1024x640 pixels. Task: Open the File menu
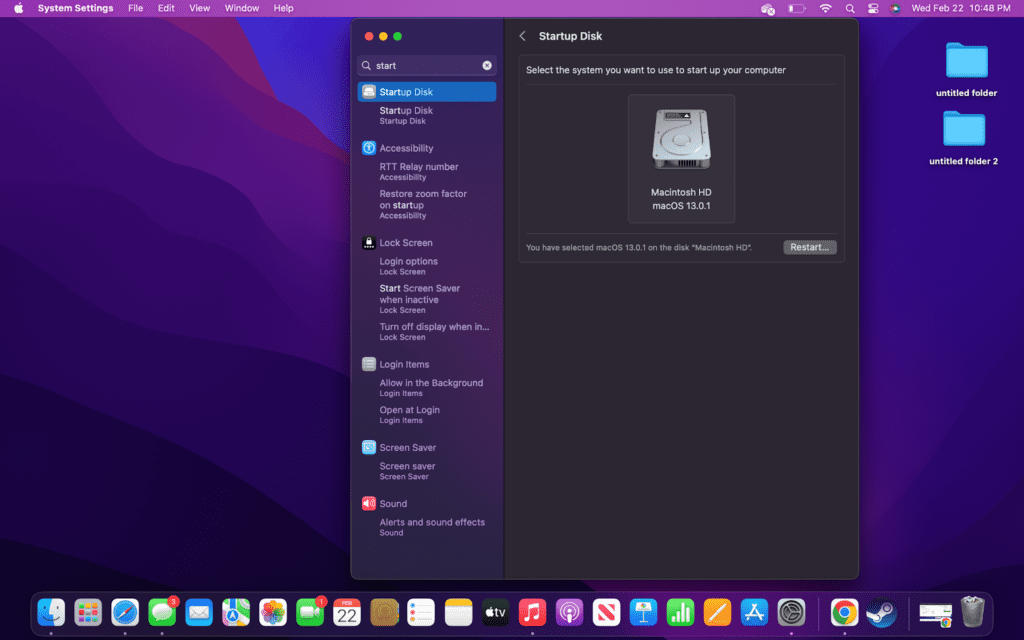[x=135, y=8]
